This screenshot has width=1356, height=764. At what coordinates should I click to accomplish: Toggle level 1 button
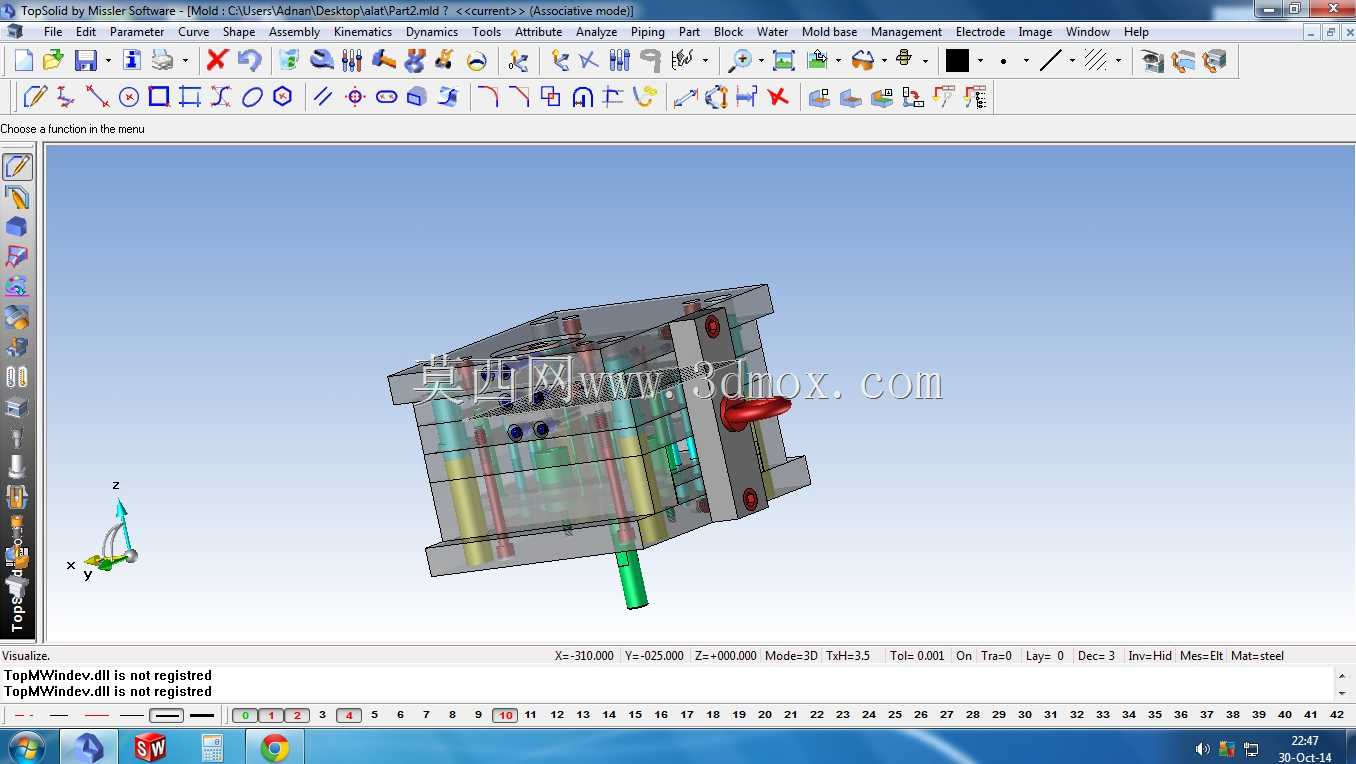coord(271,715)
